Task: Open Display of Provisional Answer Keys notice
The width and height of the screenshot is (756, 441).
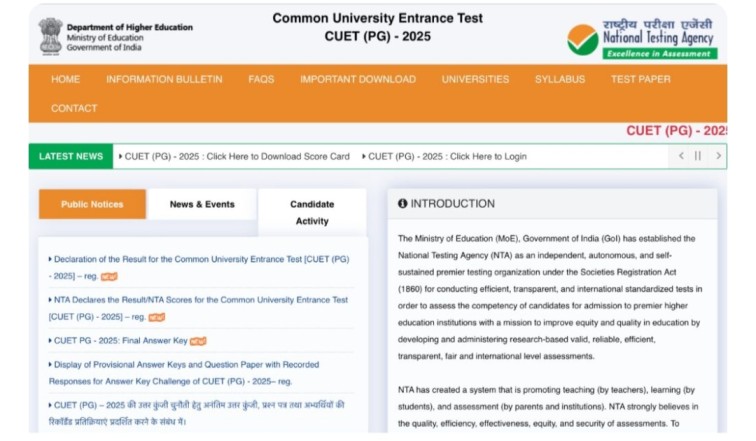Action: [184, 373]
